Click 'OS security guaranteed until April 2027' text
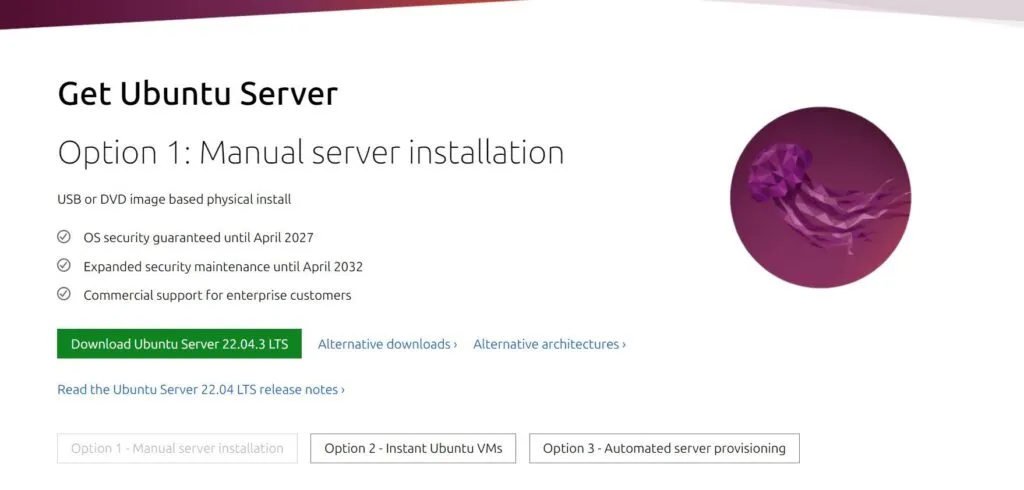The width and height of the screenshot is (1024, 490). (x=199, y=238)
